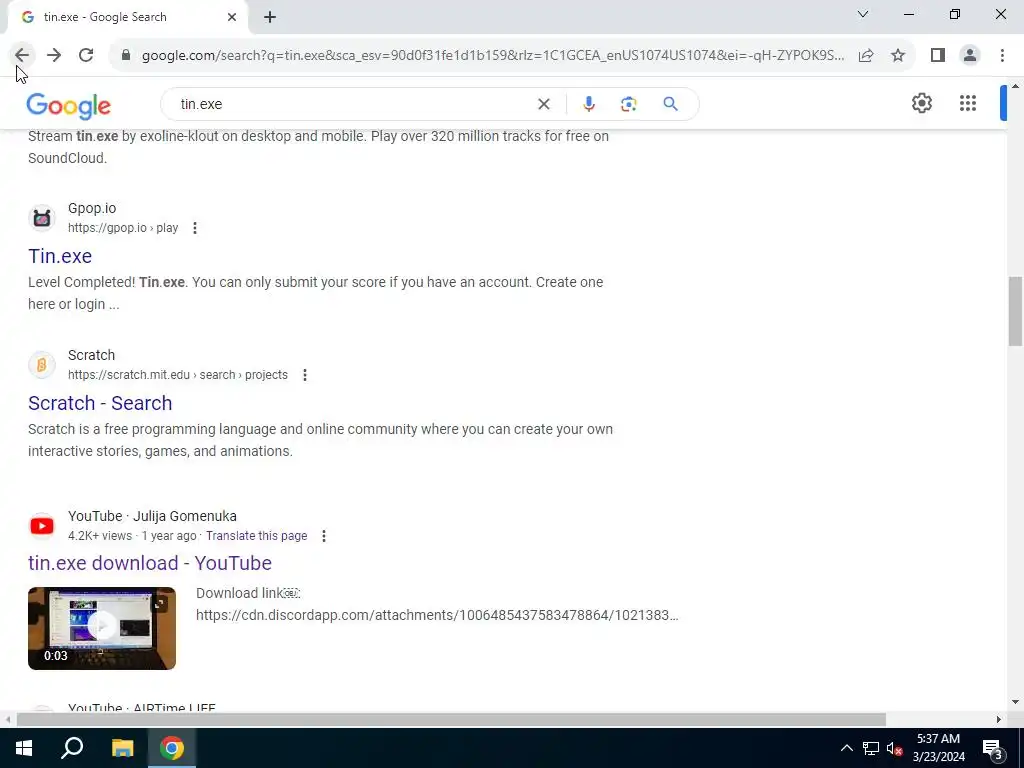This screenshot has width=1024, height=768.
Task: Open the notification center icon
Action: pyautogui.click(x=993, y=749)
